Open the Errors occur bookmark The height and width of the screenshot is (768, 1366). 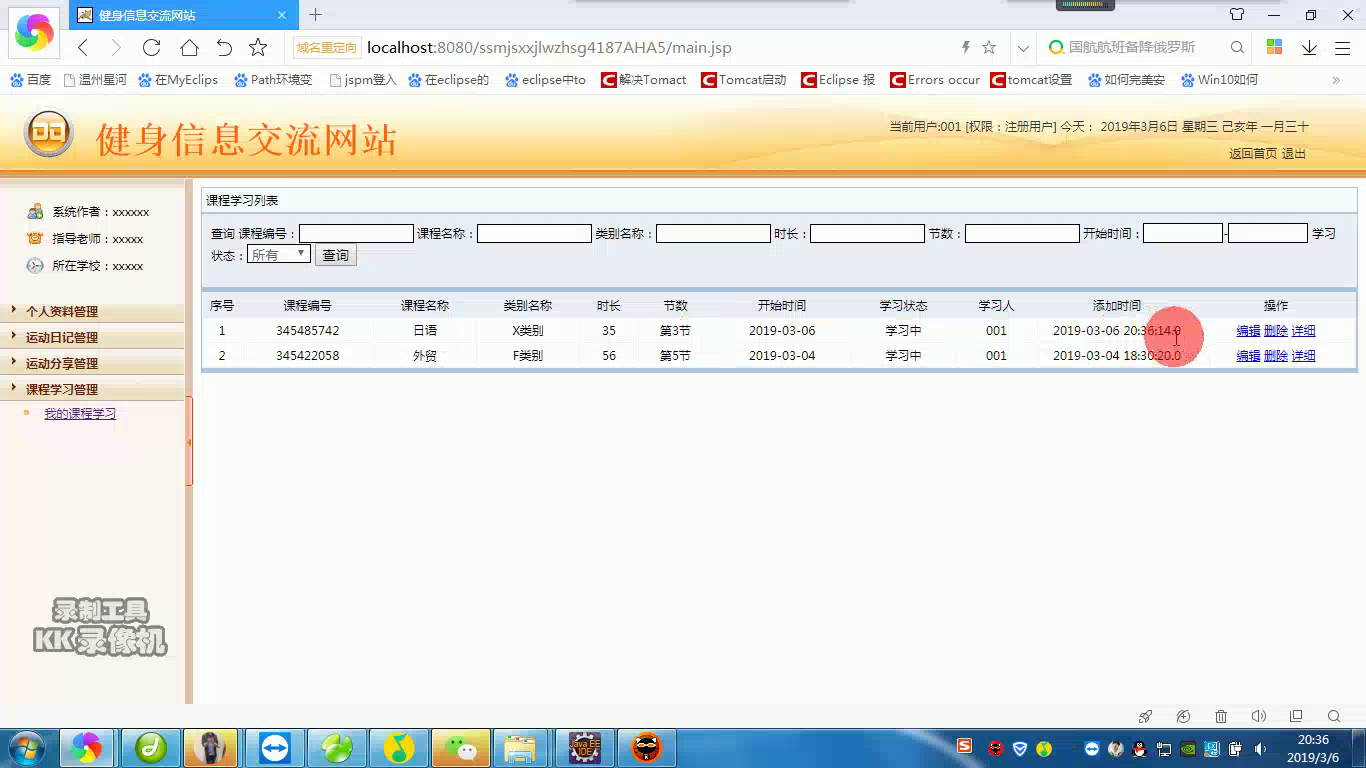pos(935,80)
